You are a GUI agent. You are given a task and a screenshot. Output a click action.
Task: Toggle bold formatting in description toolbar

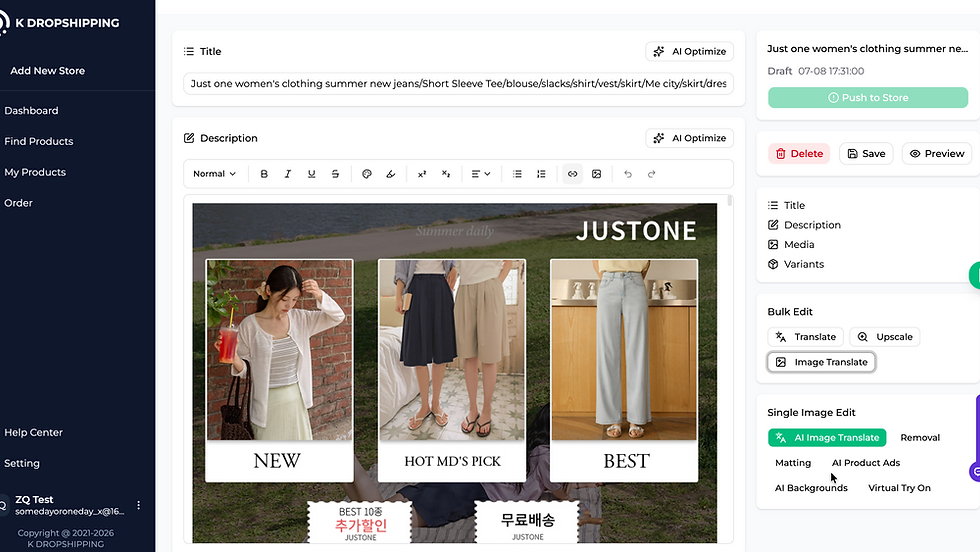click(264, 174)
